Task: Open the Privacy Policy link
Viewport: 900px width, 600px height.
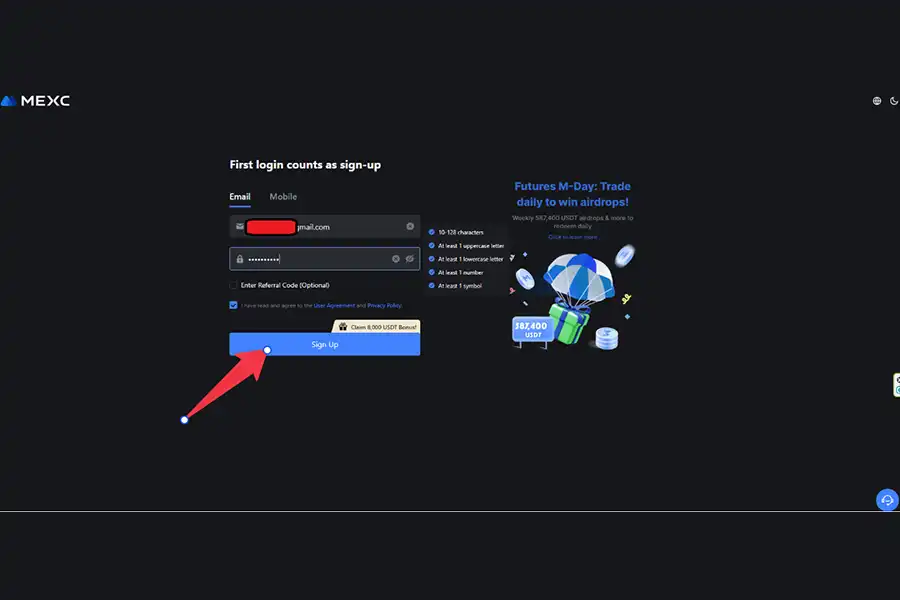Action: [385, 305]
